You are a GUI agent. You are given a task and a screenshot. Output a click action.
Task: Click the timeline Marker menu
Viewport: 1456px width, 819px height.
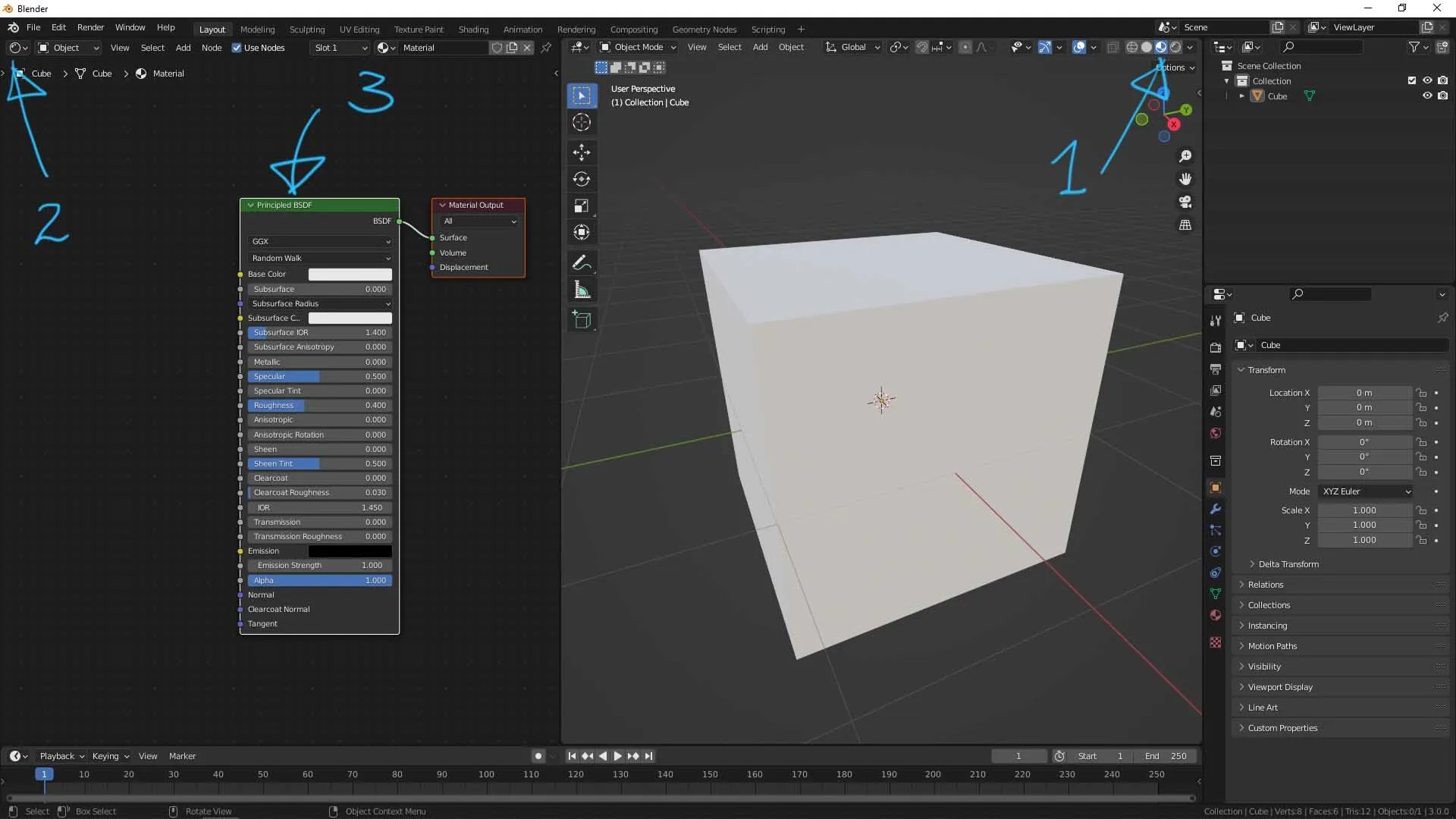click(x=182, y=756)
